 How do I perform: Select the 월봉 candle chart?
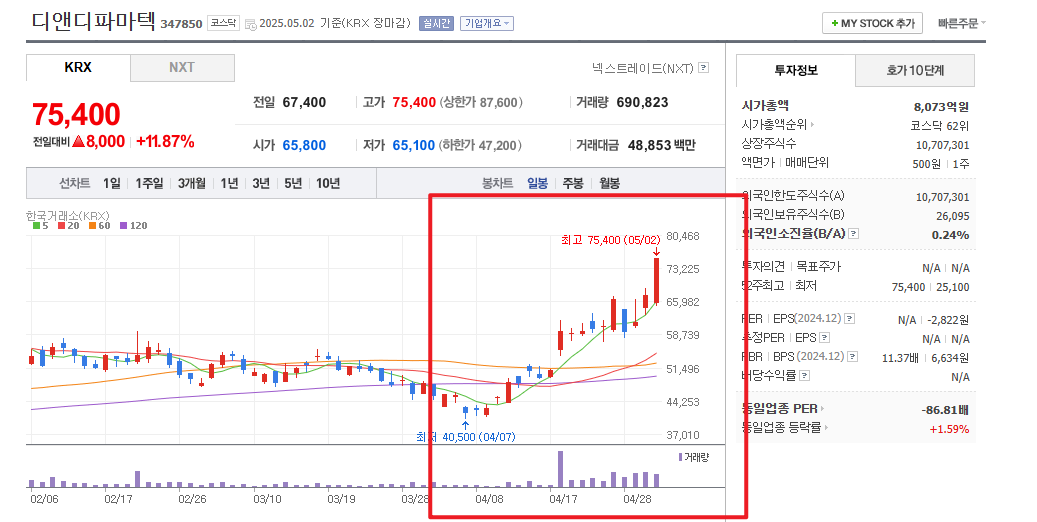click(x=610, y=183)
